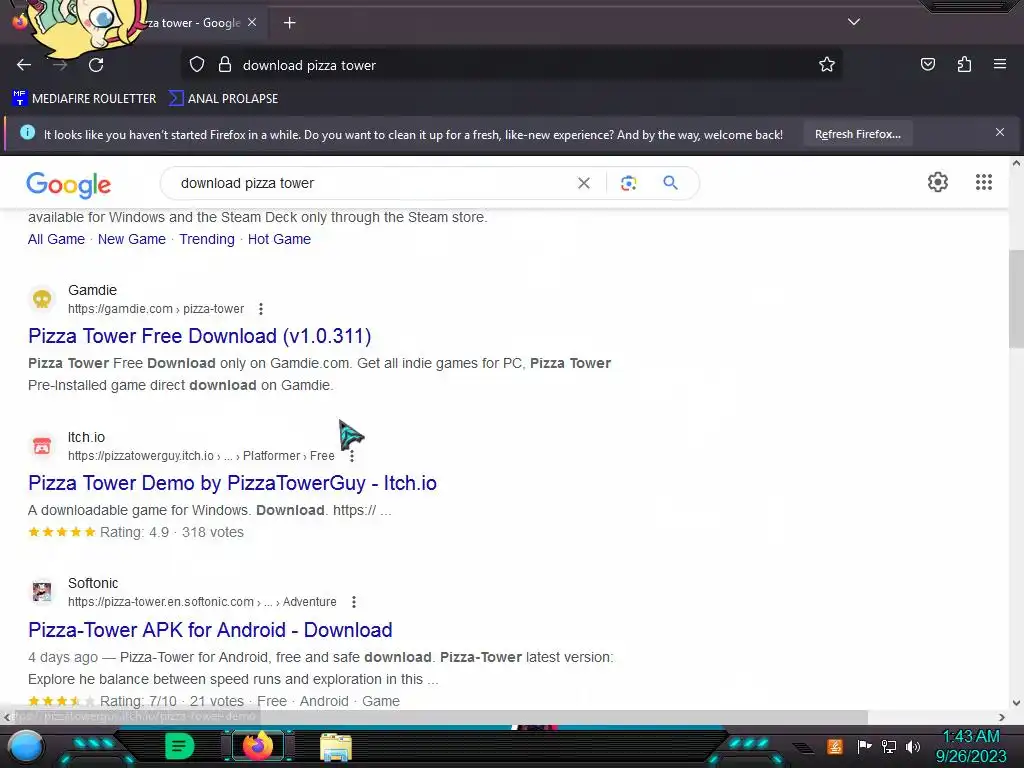Open the All Game sitelink
Screen dimensions: 1024x768
click(x=56, y=239)
